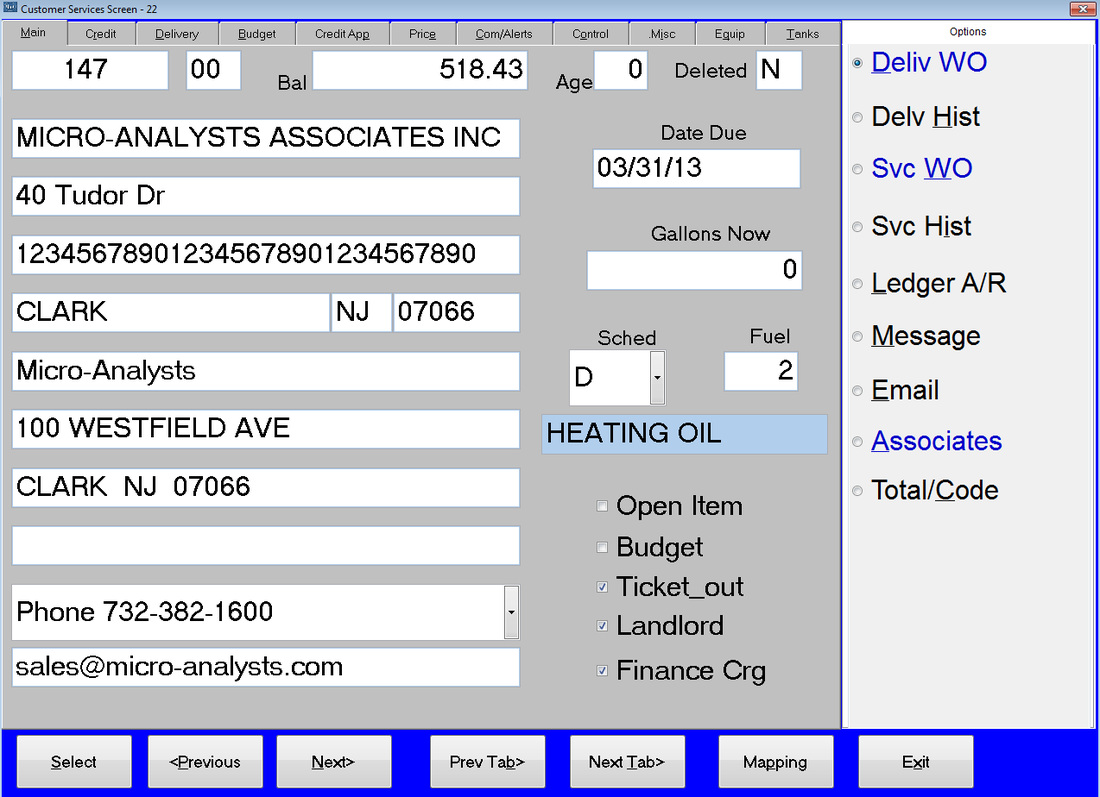Viewport: 1100px width, 797px height.
Task: Click the Fuel code field showing 2
Action: tap(760, 371)
